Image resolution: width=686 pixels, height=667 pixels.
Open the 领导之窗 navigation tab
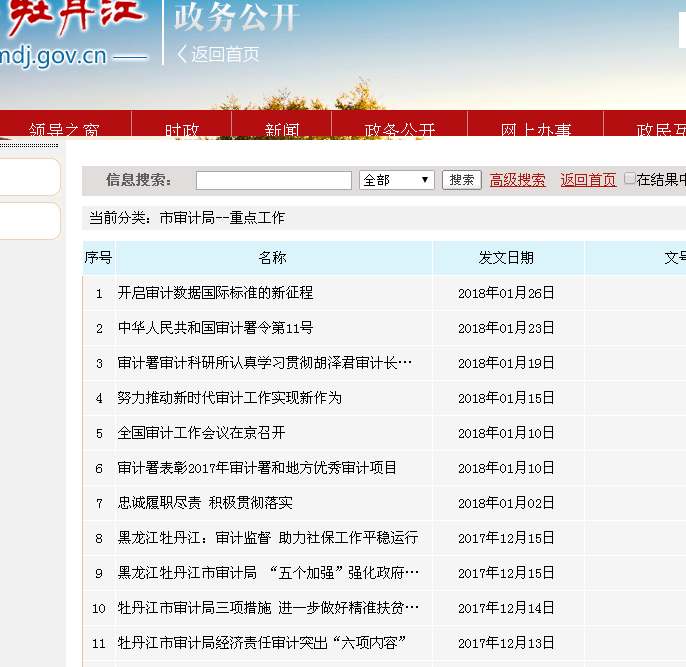pos(64,130)
